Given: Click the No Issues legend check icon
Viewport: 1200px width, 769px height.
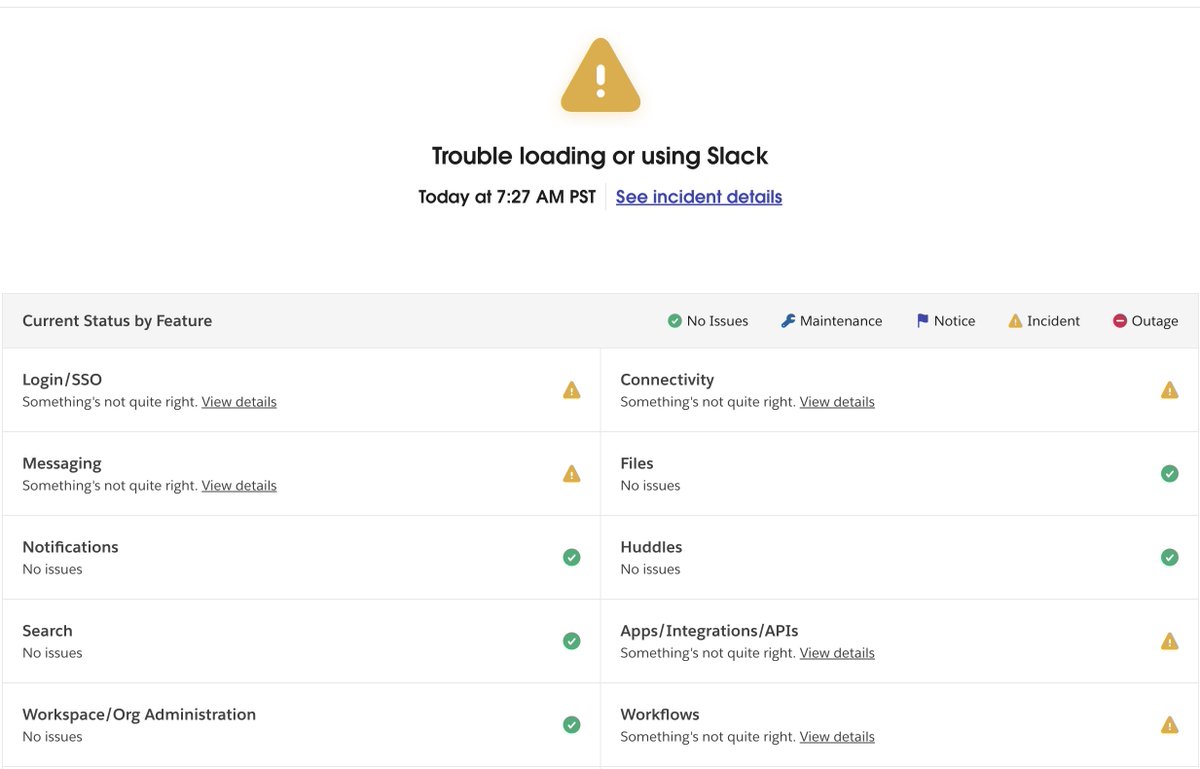Looking at the screenshot, I should pyautogui.click(x=674, y=321).
